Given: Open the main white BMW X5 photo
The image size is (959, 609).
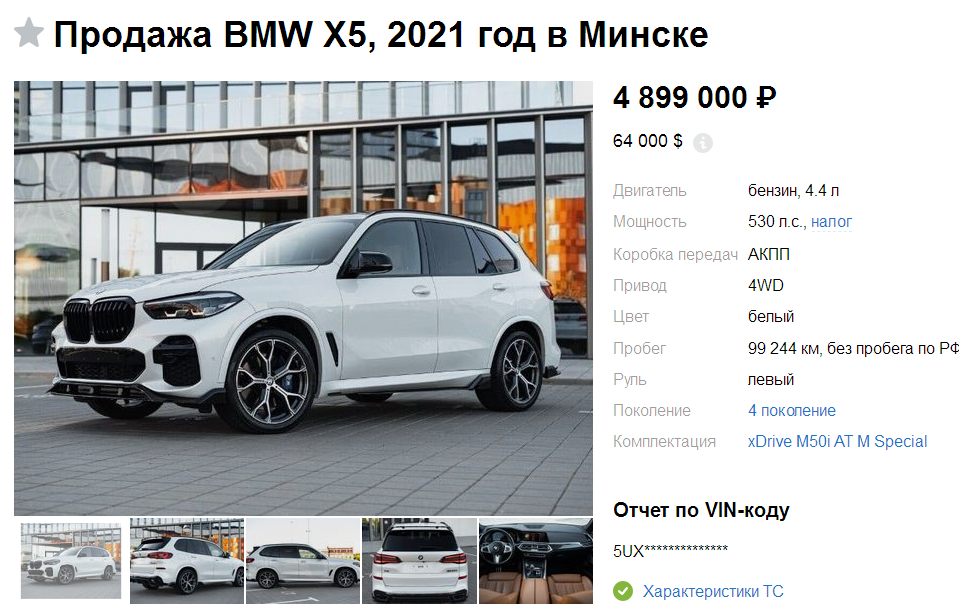Looking at the screenshot, I should [303, 298].
